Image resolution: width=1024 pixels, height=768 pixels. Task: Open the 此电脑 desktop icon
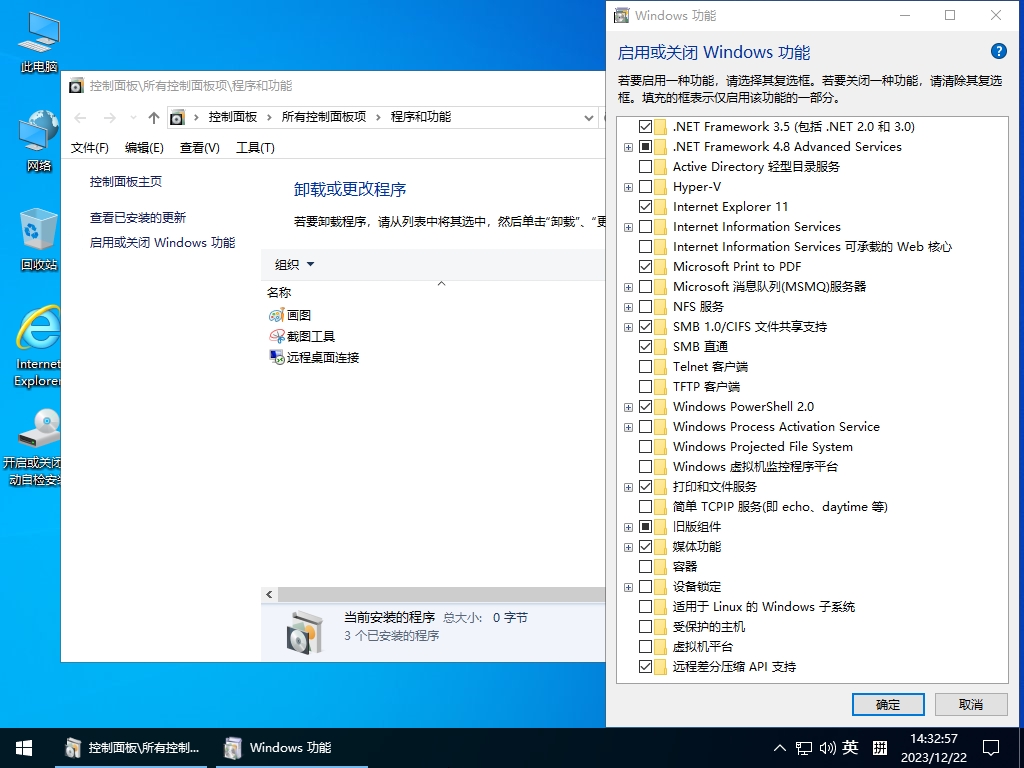point(39,42)
